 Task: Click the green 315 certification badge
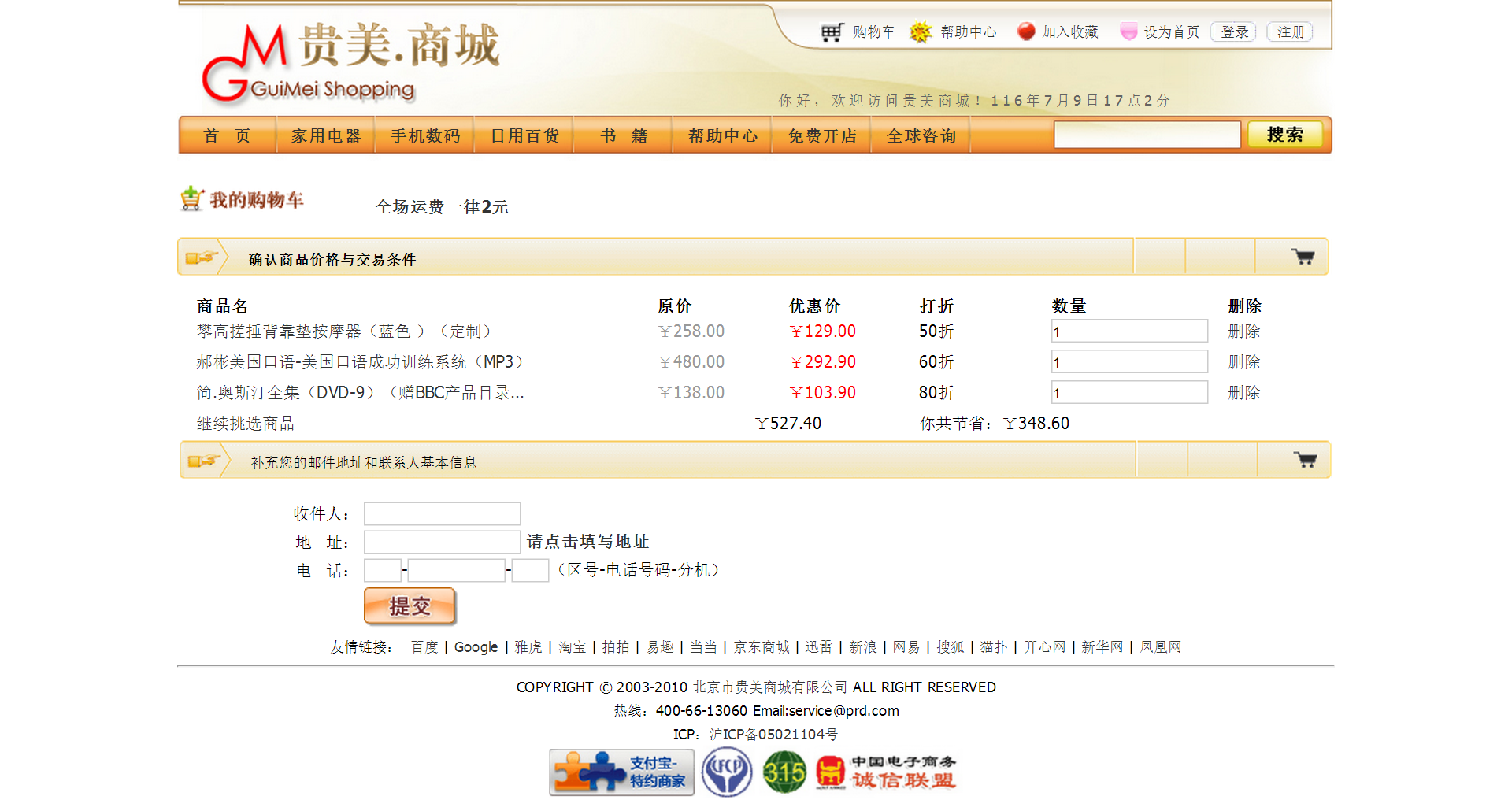pyautogui.click(x=784, y=772)
